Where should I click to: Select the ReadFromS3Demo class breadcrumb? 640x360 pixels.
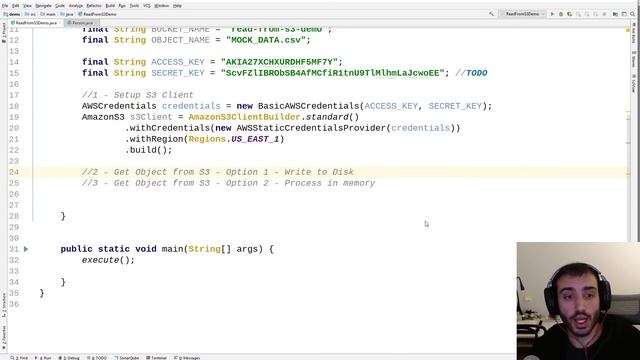pos(97,14)
